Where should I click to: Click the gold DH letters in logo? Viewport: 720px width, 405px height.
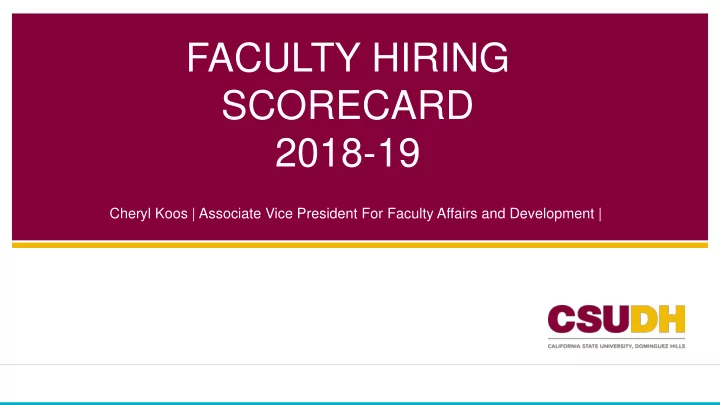(x=658, y=319)
